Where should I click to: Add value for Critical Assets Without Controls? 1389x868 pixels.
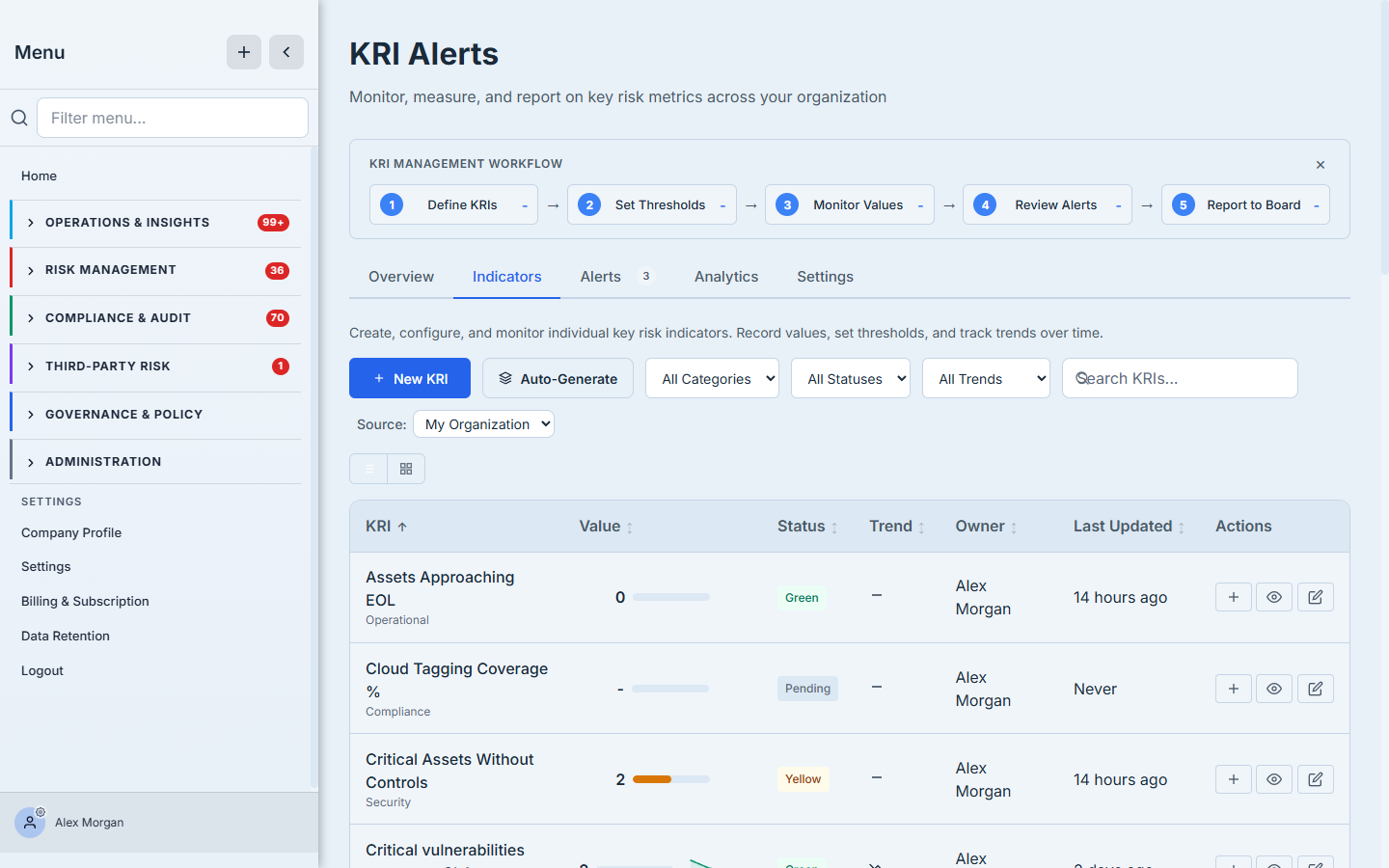(1234, 779)
